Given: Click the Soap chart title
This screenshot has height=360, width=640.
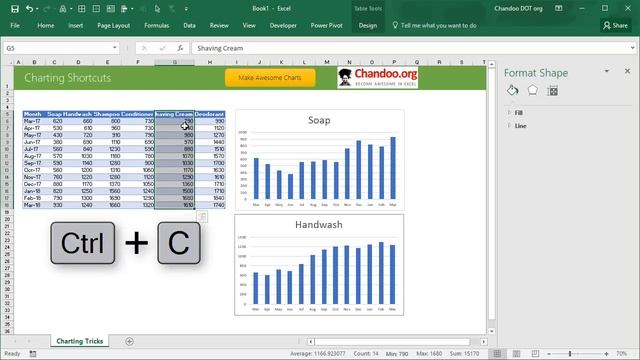Looking at the screenshot, I should (319, 120).
